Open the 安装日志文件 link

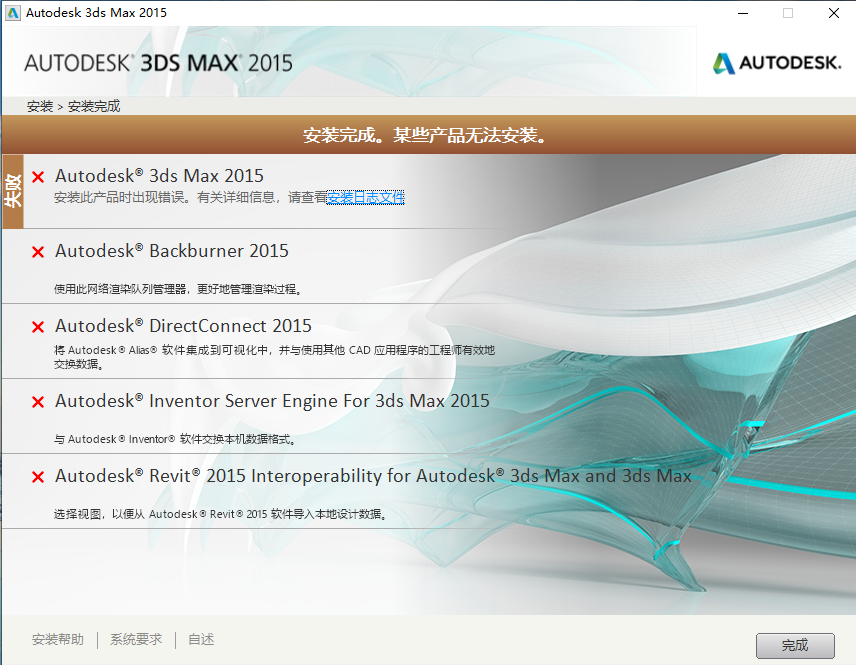pos(365,197)
